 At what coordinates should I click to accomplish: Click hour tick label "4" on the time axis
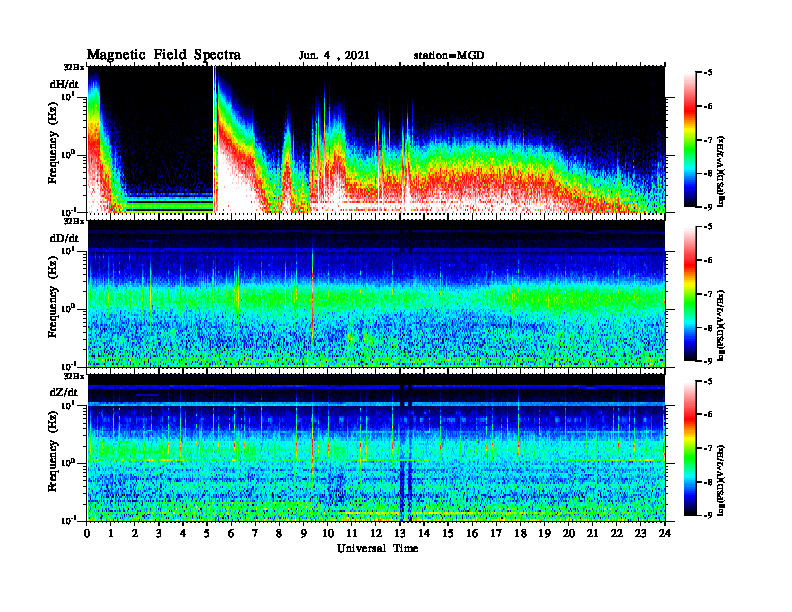(184, 533)
